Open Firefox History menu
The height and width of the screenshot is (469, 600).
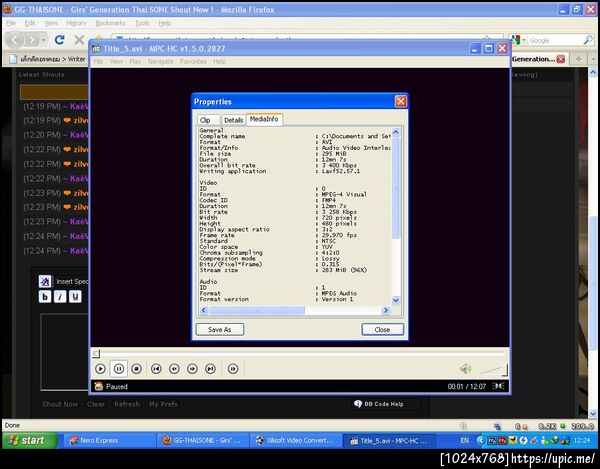pos(76,23)
